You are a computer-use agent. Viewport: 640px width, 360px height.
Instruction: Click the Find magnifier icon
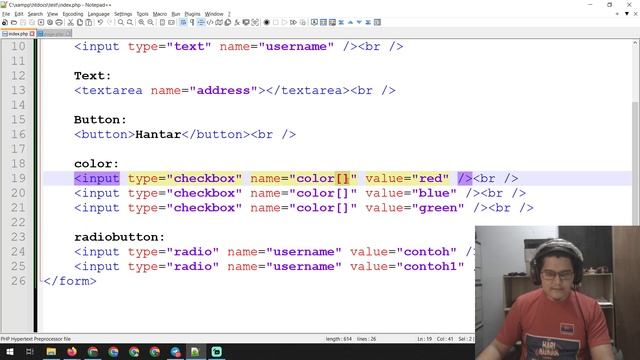tap(121, 22)
